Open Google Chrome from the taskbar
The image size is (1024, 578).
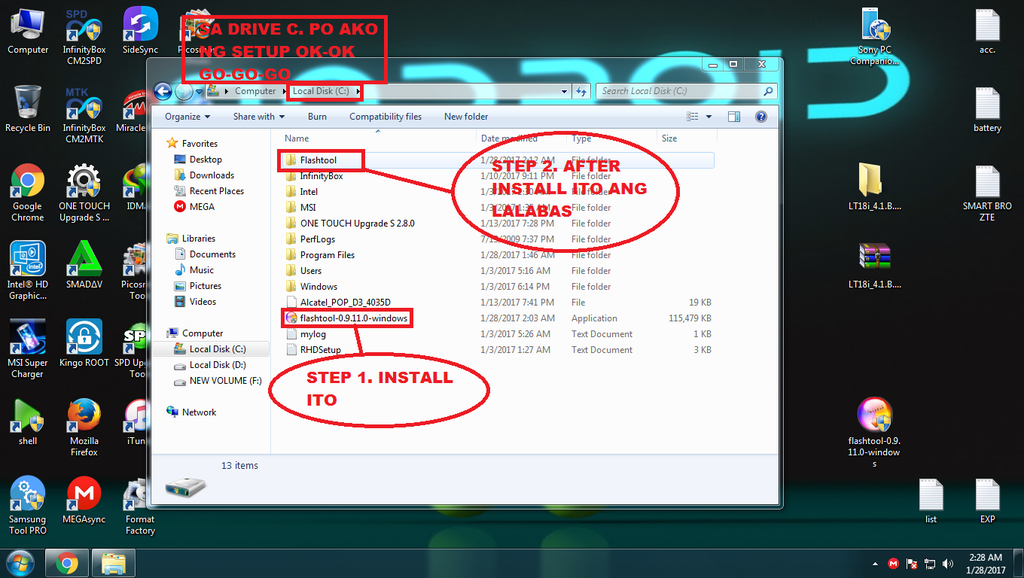[x=67, y=563]
